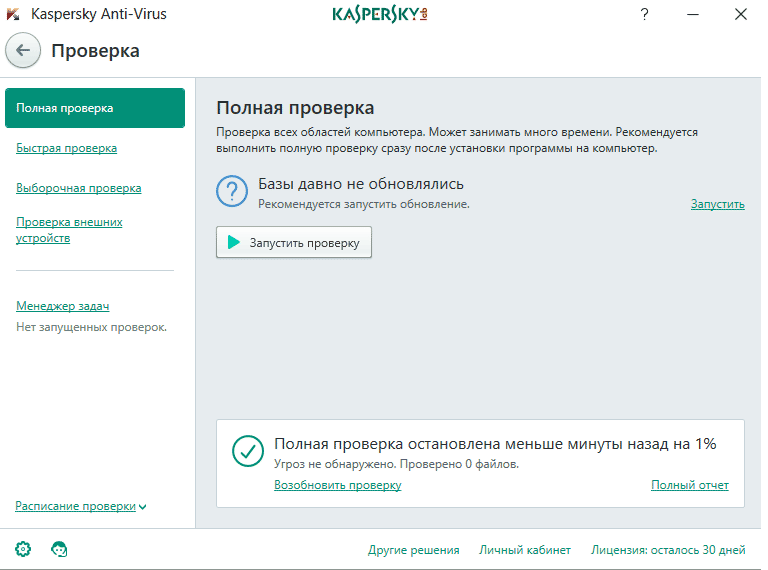Screen dimensions: 768x570
Task: Click the Kaspersky app logo icon
Action: (13, 14)
